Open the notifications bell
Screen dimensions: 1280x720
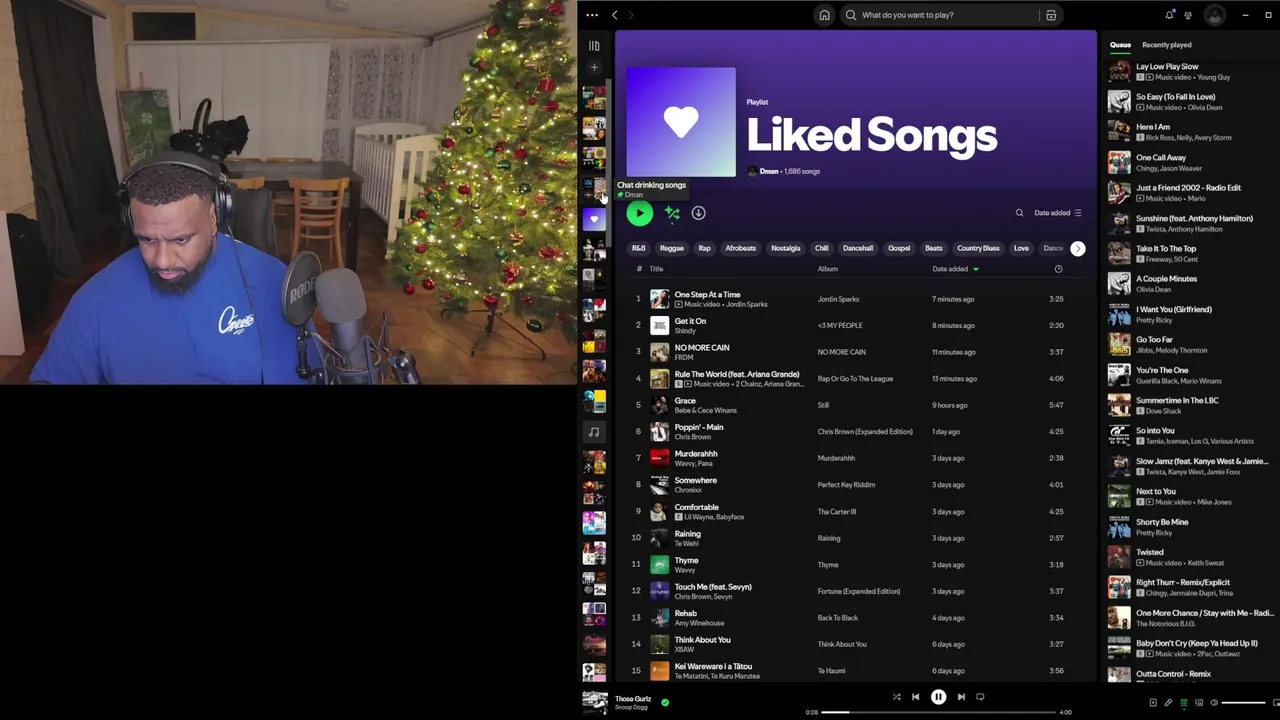1169,15
